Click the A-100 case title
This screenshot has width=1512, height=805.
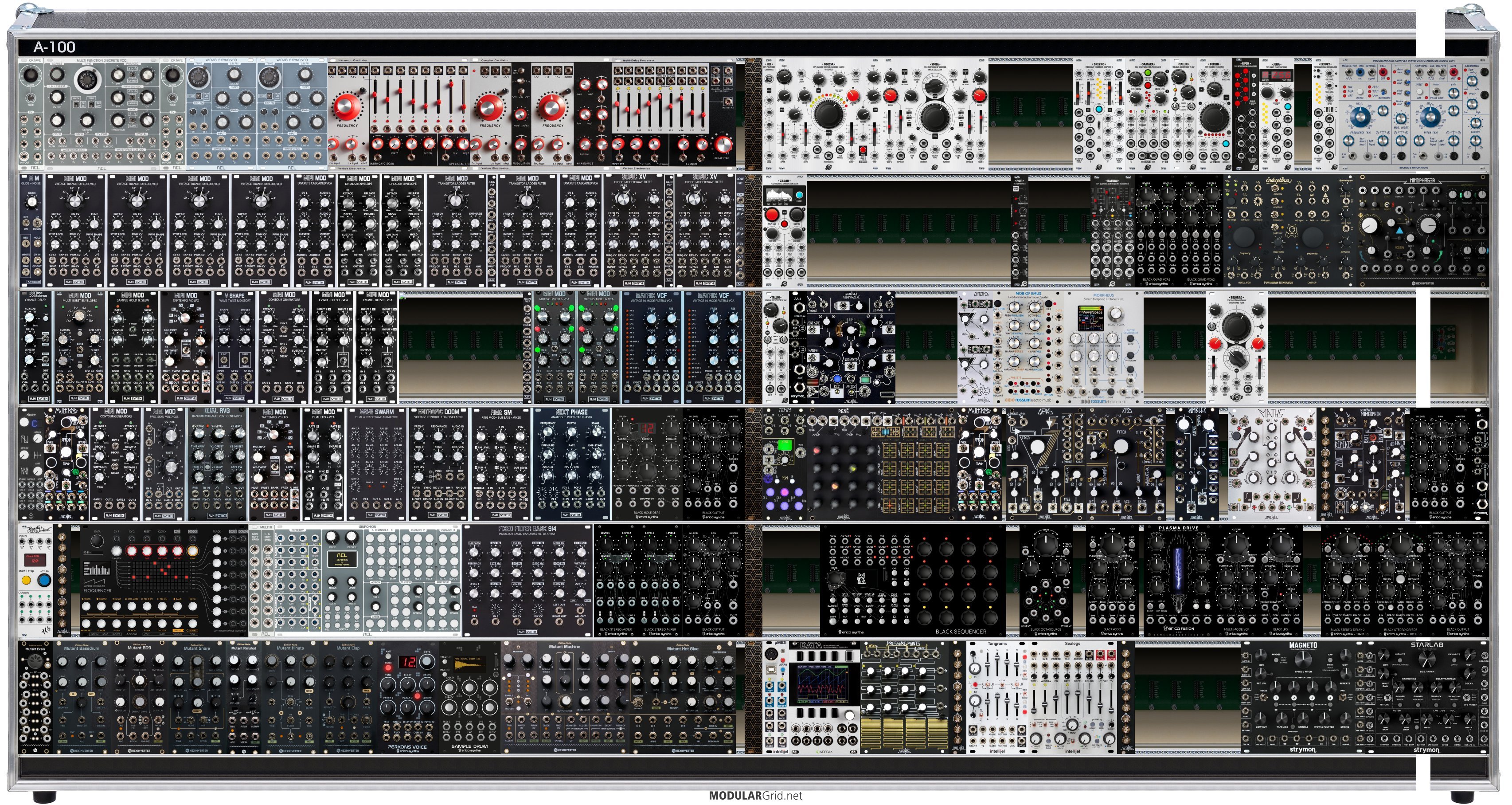pos(54,47)
